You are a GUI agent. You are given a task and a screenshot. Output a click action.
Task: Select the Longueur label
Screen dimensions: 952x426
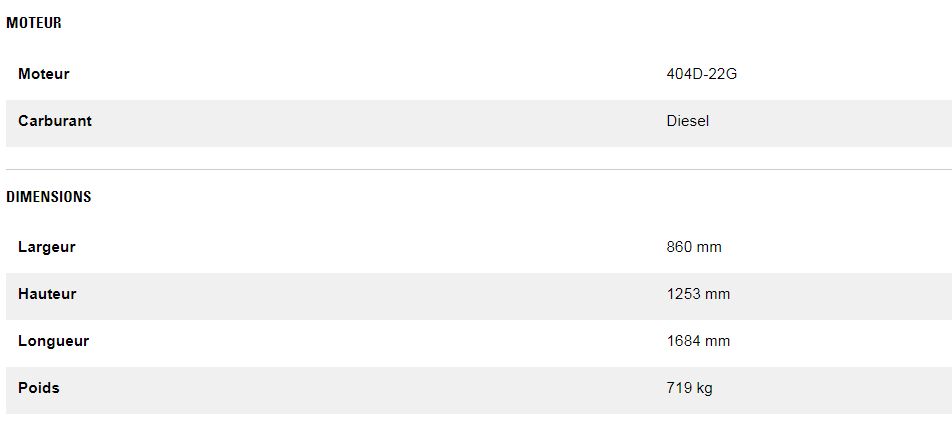coord(54,341)
